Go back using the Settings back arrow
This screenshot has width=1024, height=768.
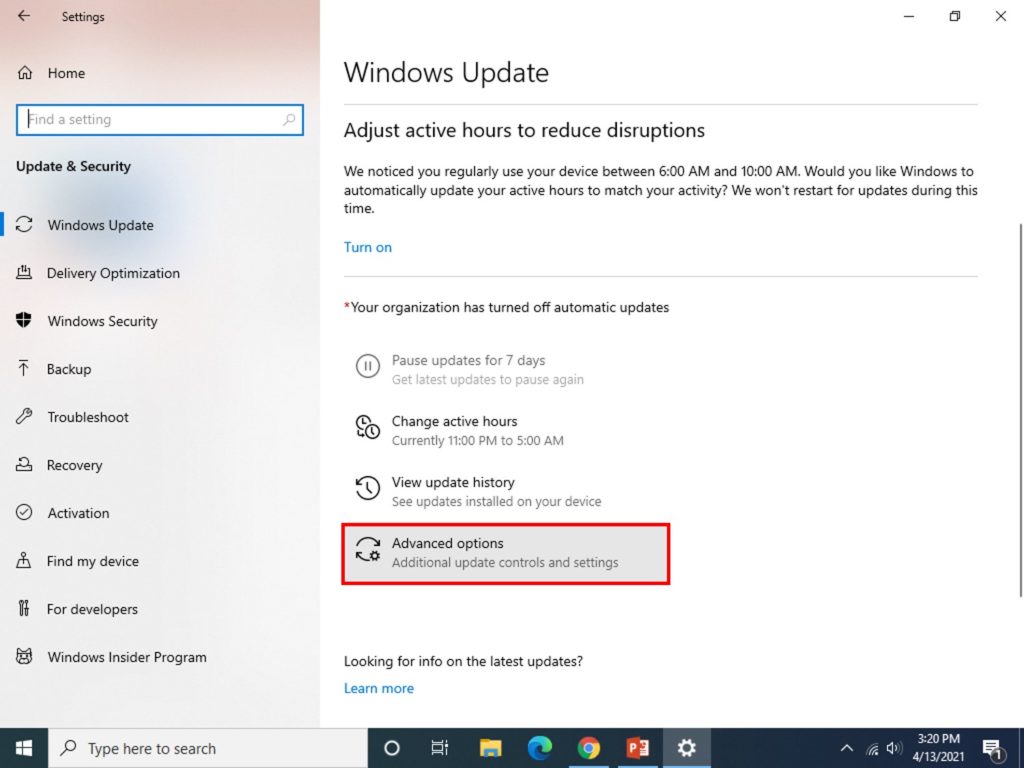[x=24, y=16]
